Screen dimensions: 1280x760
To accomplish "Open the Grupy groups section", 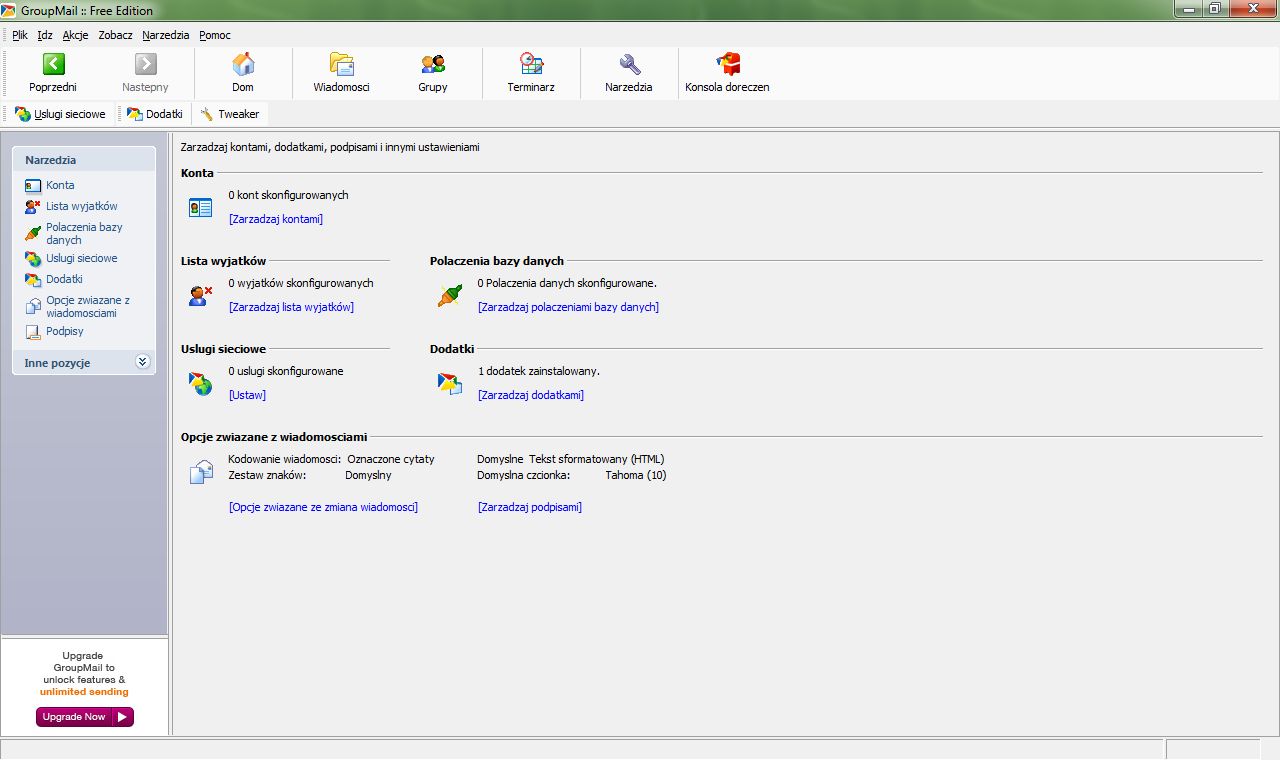I will point(433,74).
